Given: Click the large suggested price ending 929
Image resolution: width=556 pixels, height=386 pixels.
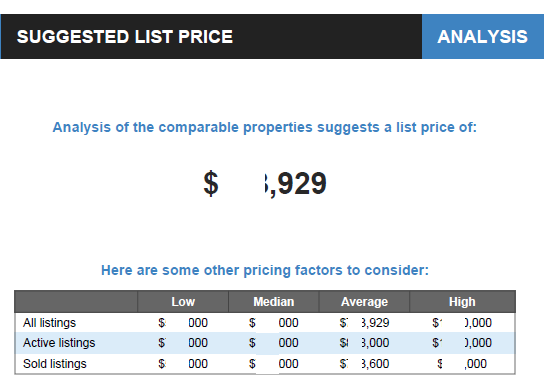Looking at the screenshot, I should pos(265,183).
